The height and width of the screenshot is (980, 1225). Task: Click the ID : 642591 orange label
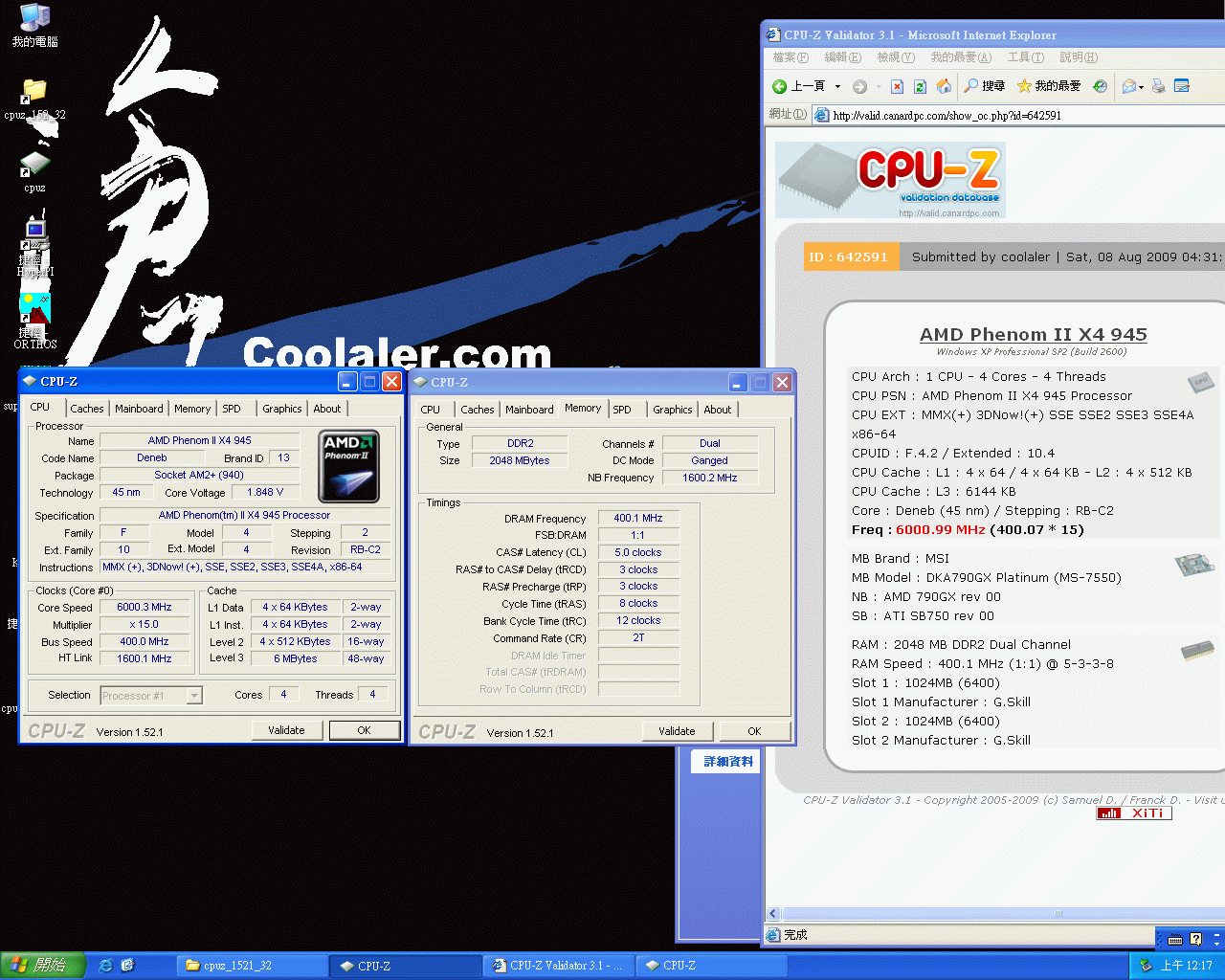click(x=849, y=256)
